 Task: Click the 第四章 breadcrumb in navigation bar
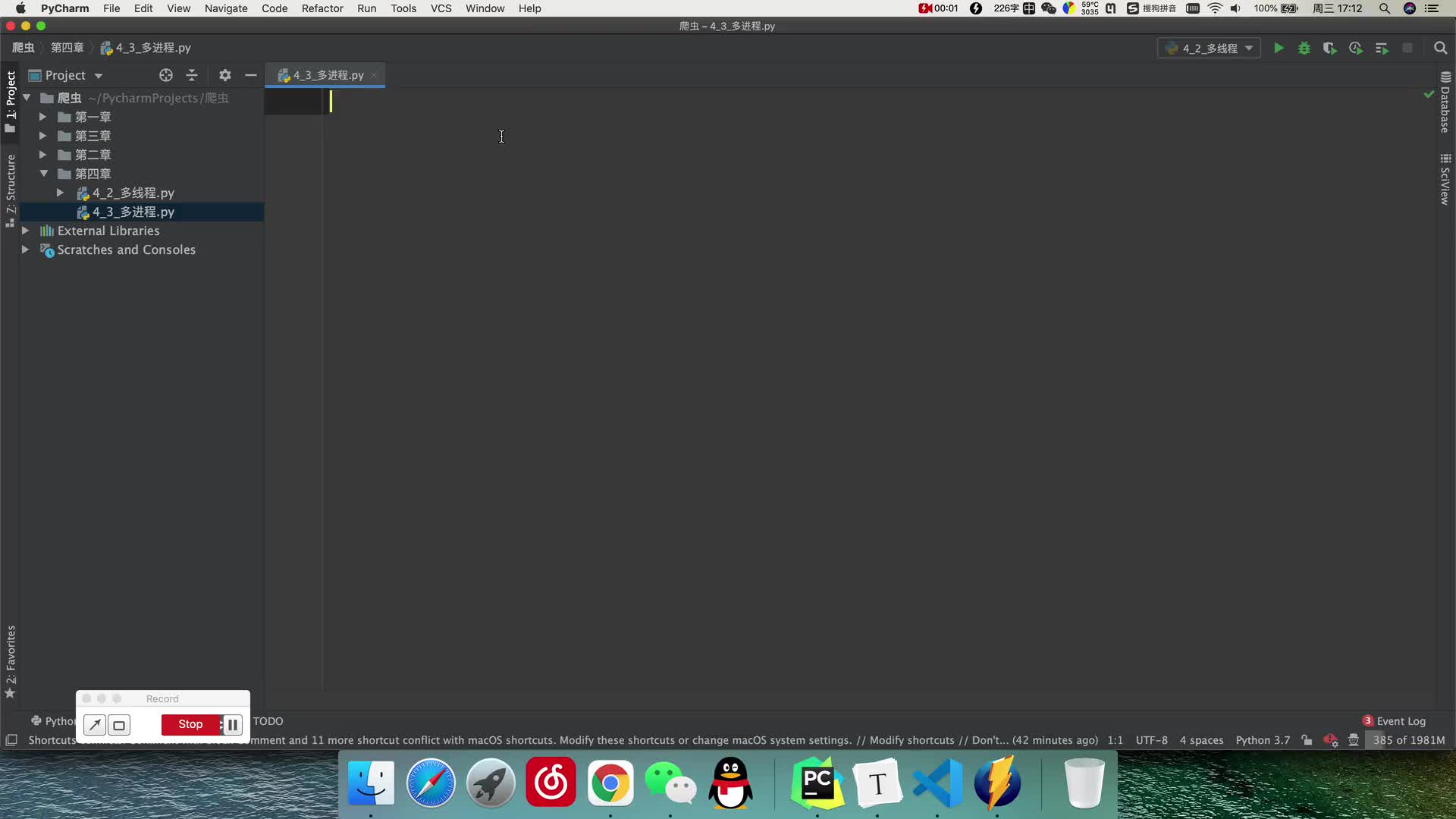click(x=67, y=48)
